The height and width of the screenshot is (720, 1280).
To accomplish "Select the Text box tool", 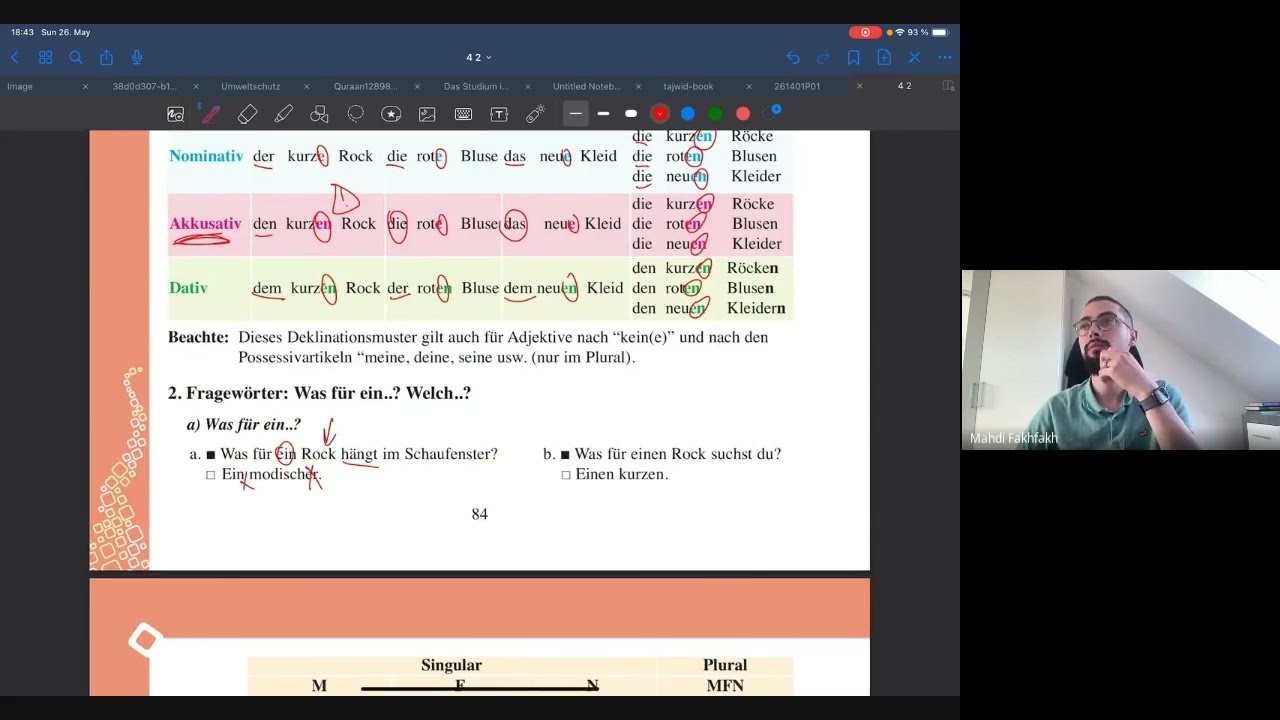I will coord(499,114).
